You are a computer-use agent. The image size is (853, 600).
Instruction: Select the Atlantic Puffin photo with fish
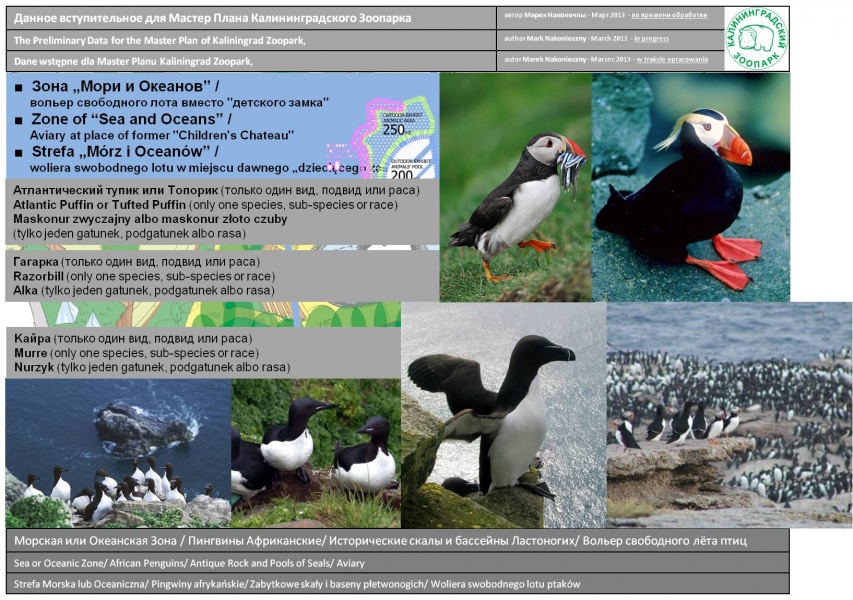pyautogui.click(x=515, y=187)
